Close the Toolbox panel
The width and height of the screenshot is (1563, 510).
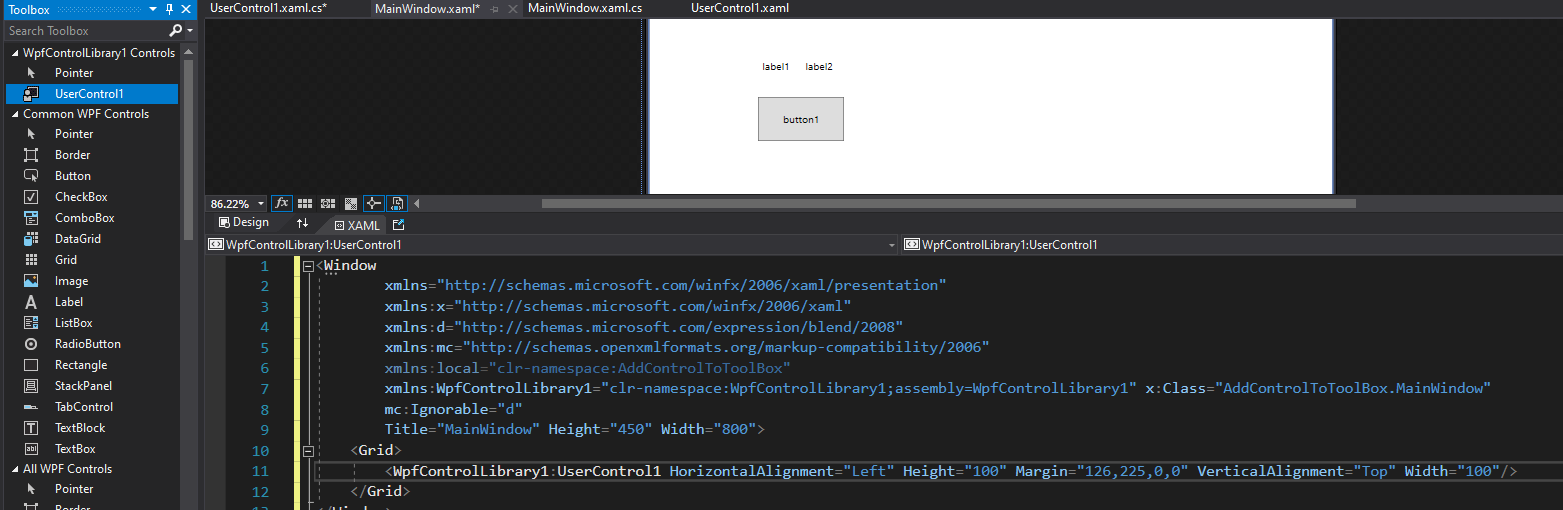185,9
